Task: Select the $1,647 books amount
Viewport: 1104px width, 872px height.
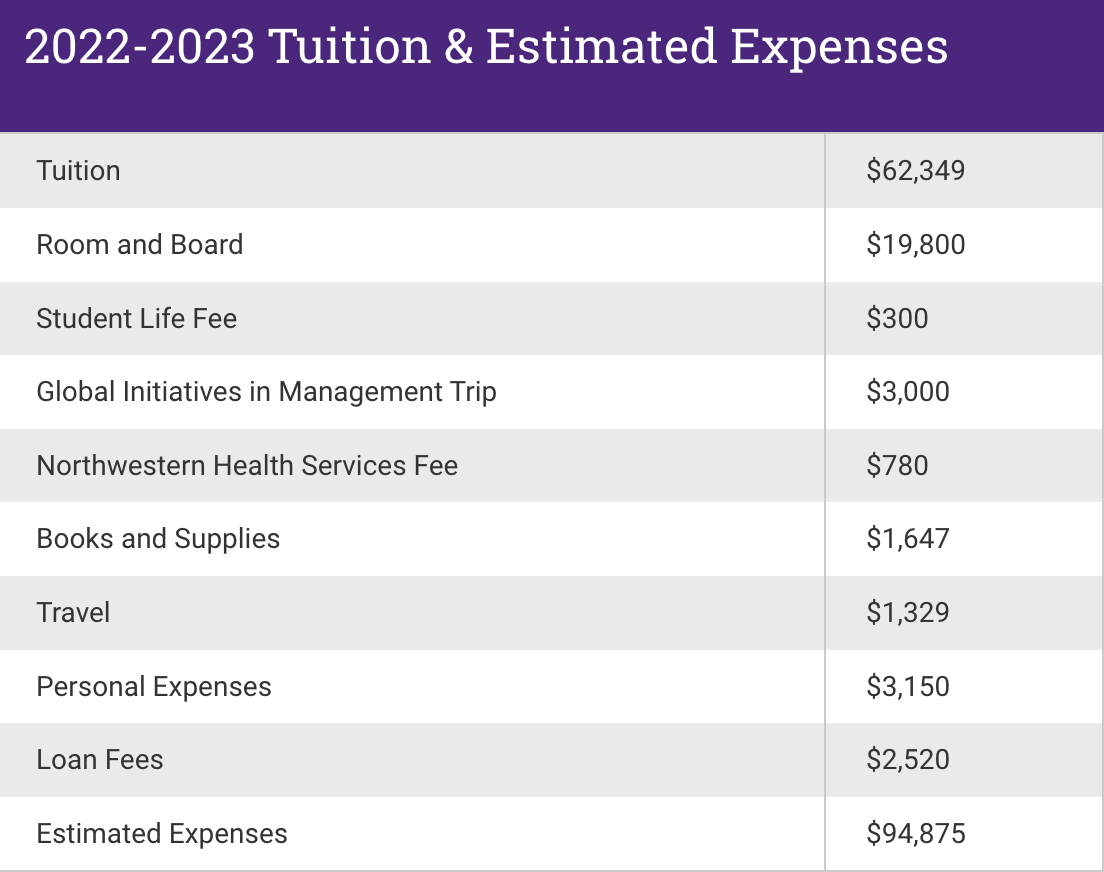Action: (907, 539)
